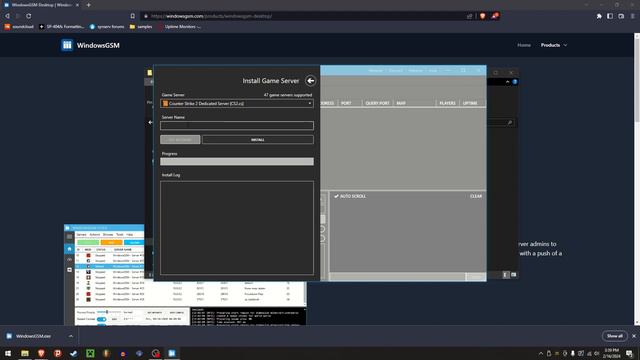Click the share icon in the address bar
Viewport: 640px width, 360px height.
(469, 16)
